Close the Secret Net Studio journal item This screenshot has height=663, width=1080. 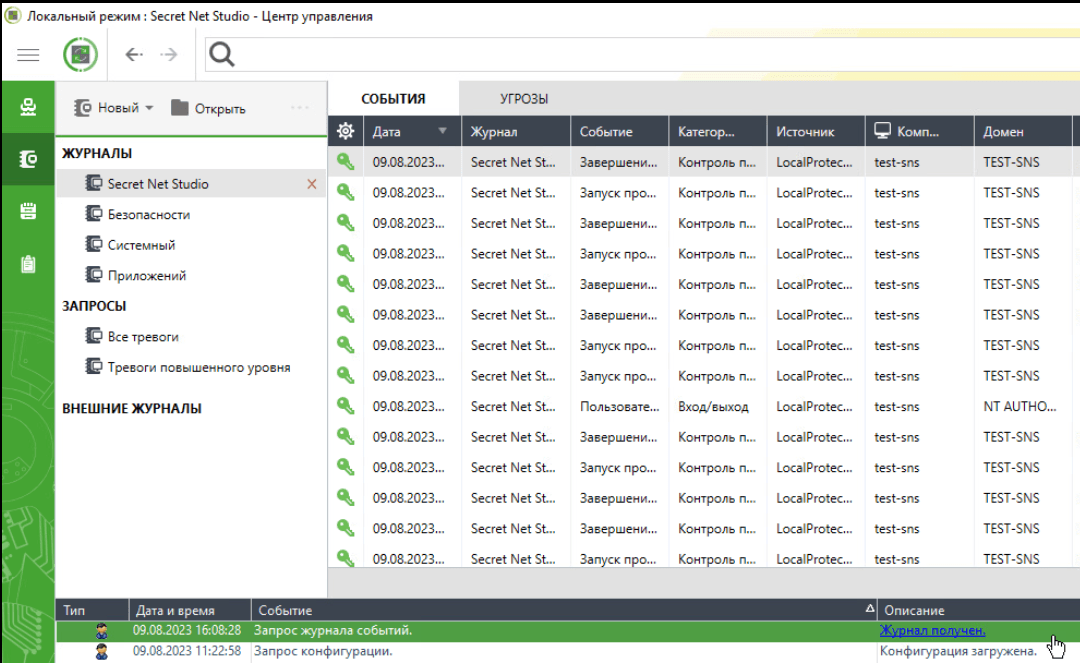(x=312, y=184)
